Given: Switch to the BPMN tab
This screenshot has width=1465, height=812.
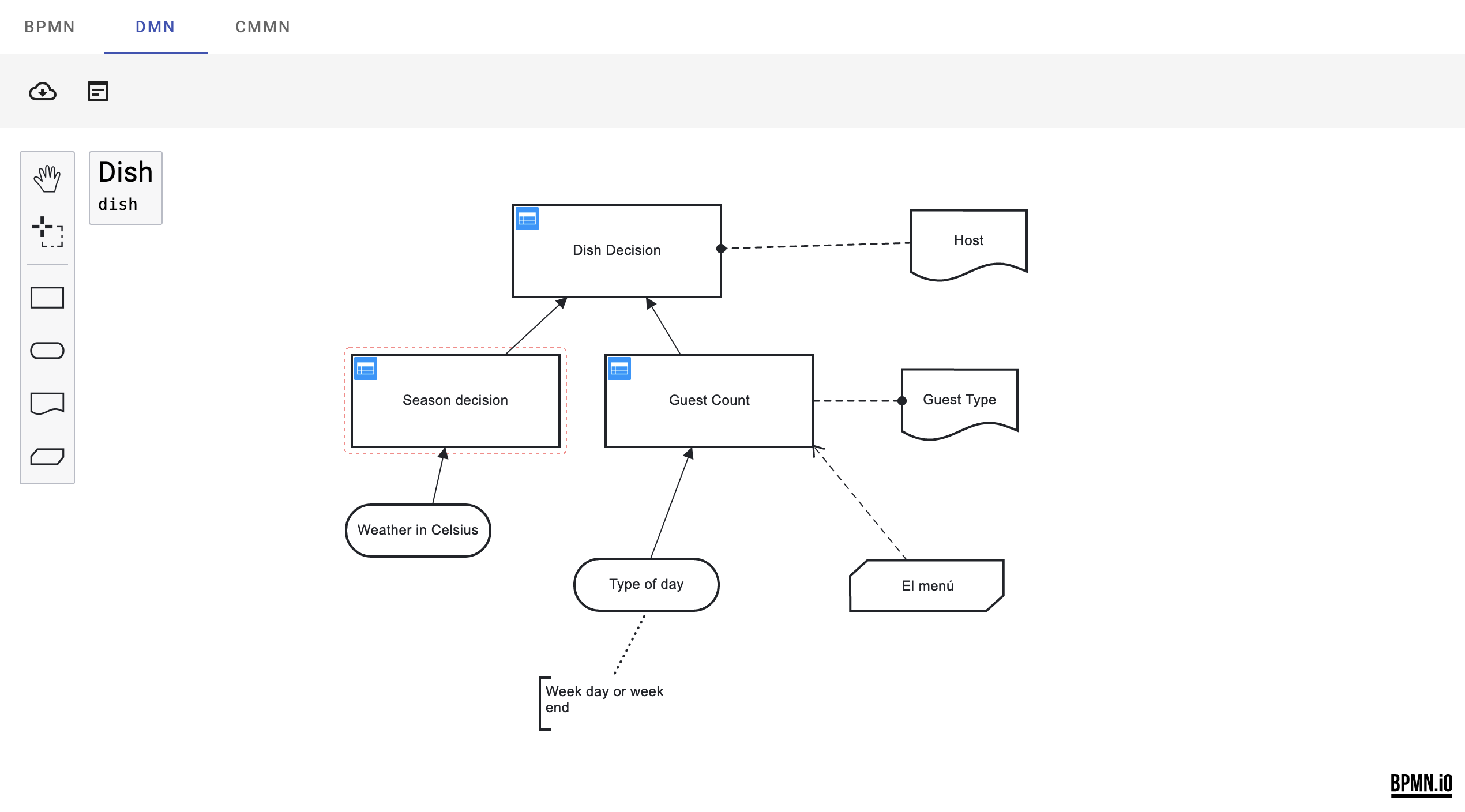Looking at the screenshot, I should tap(50, 27).
